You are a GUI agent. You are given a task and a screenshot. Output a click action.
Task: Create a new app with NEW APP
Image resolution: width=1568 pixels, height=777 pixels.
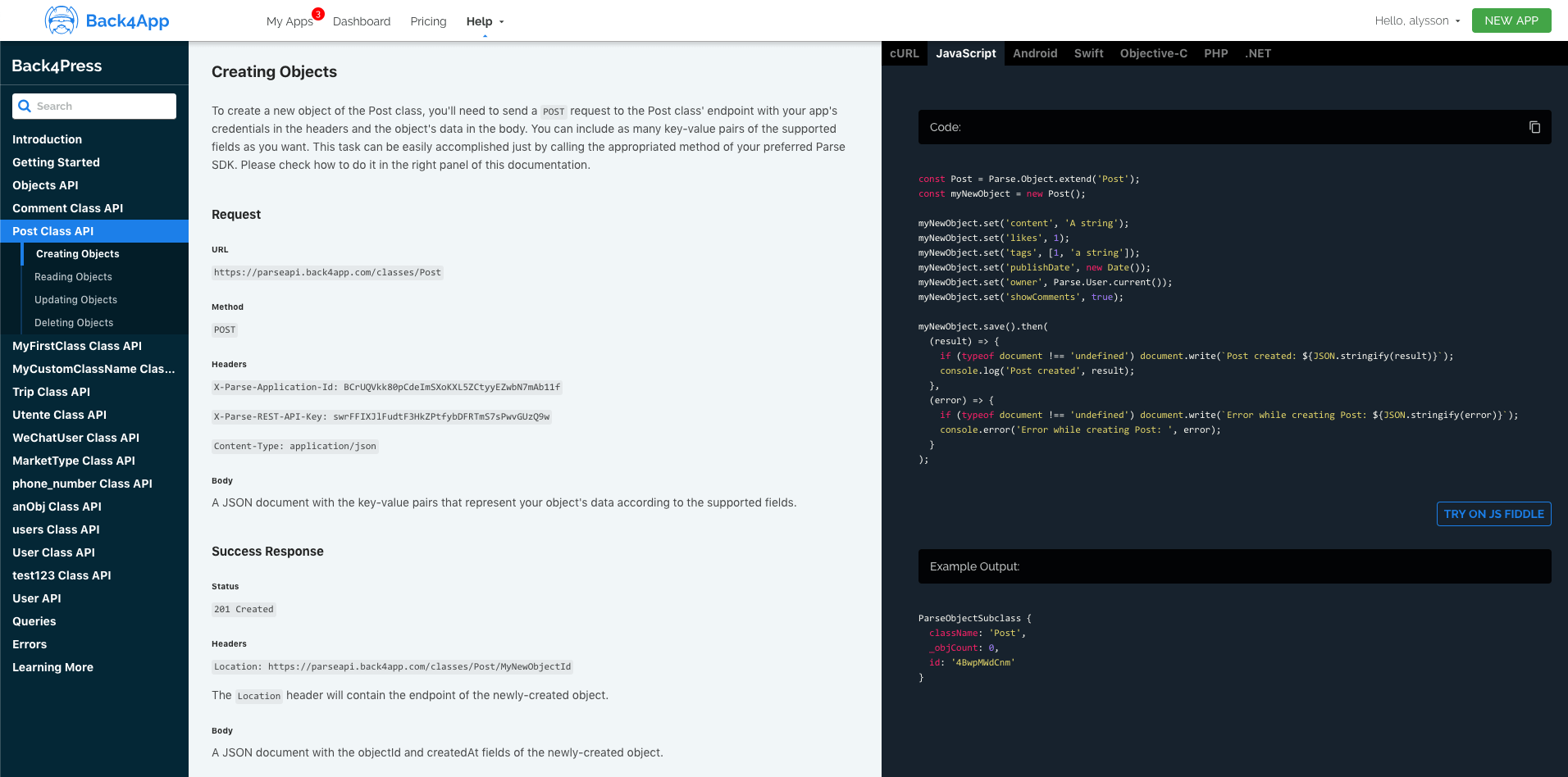[1511, 20]
